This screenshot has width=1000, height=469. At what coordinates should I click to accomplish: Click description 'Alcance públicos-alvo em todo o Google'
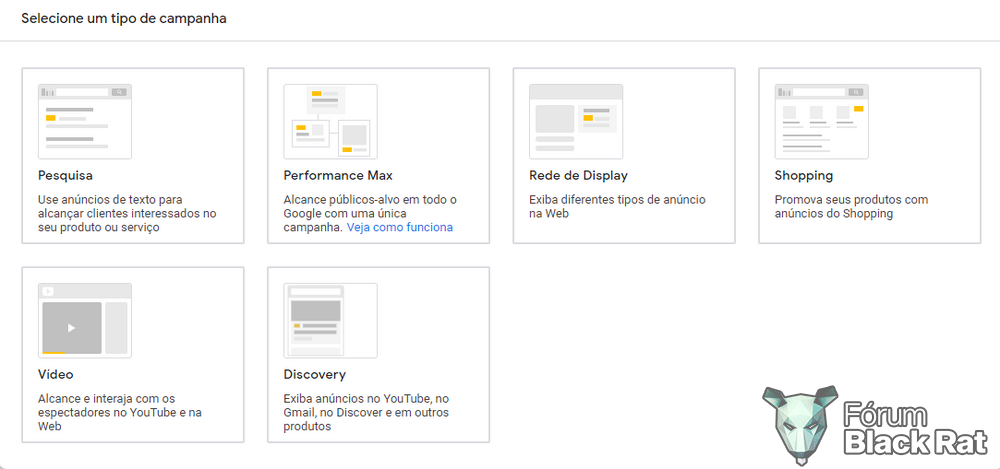370,213
